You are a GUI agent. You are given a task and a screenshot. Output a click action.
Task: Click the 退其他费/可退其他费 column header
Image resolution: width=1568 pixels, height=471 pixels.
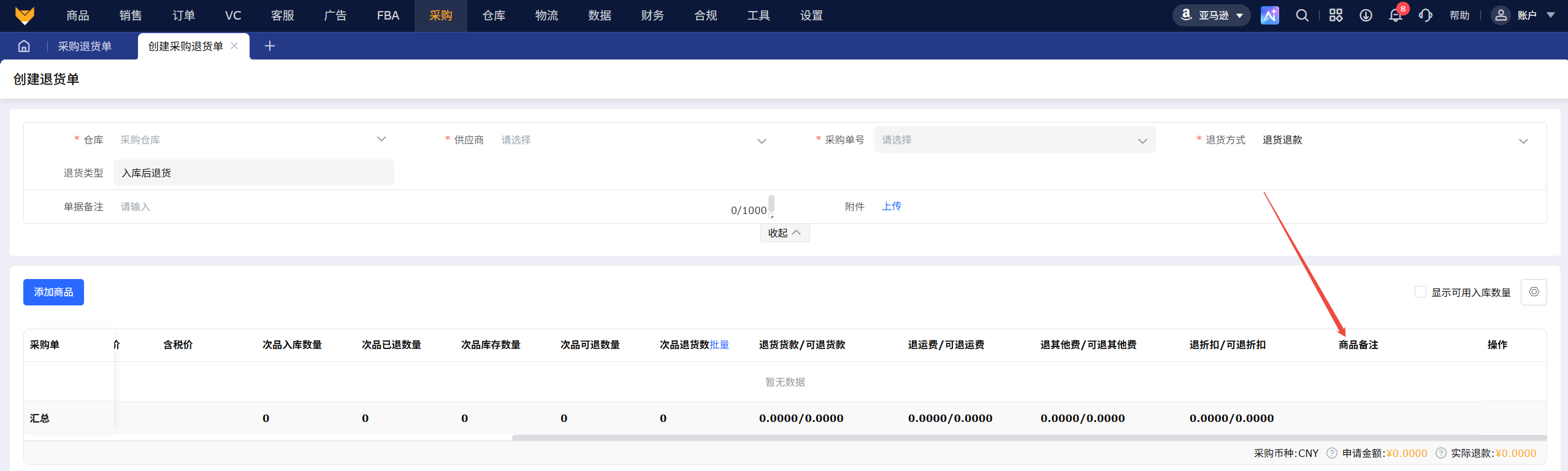(1088, 345)
